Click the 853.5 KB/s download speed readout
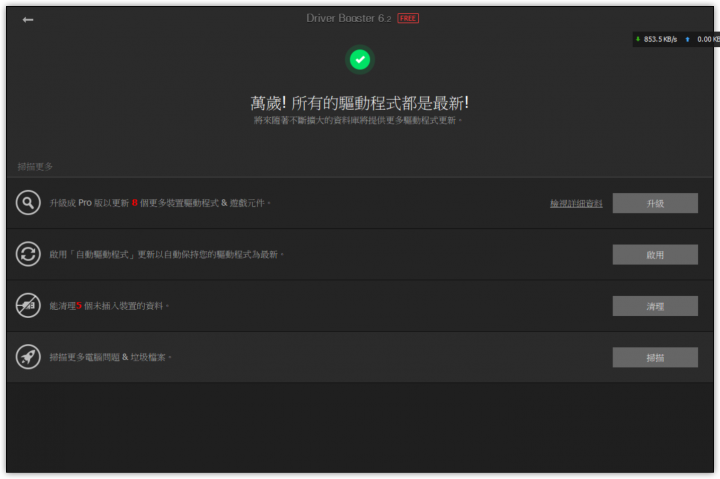 click(x=660, y=39)
